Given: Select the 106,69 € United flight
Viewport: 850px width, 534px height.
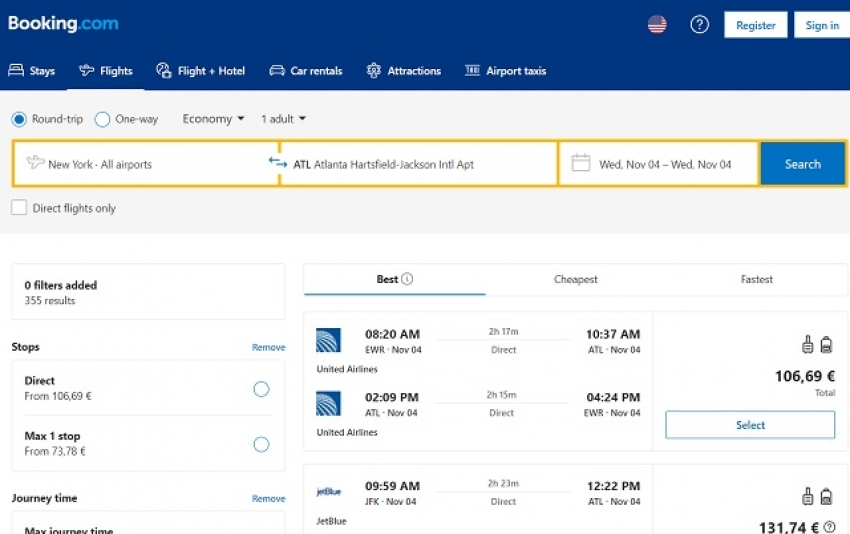Looking at the screenshot, I should [750, 425].
